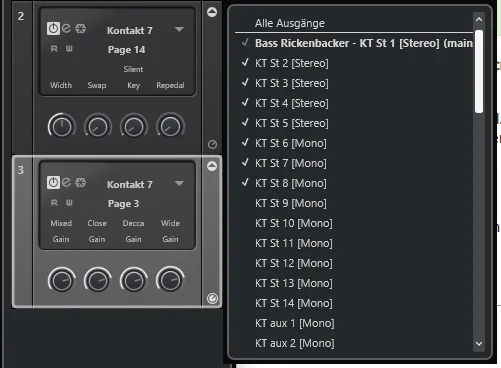Activate KT St 14 [Mono] output
The image size is (501, 368).
click(x=354, y=303)
